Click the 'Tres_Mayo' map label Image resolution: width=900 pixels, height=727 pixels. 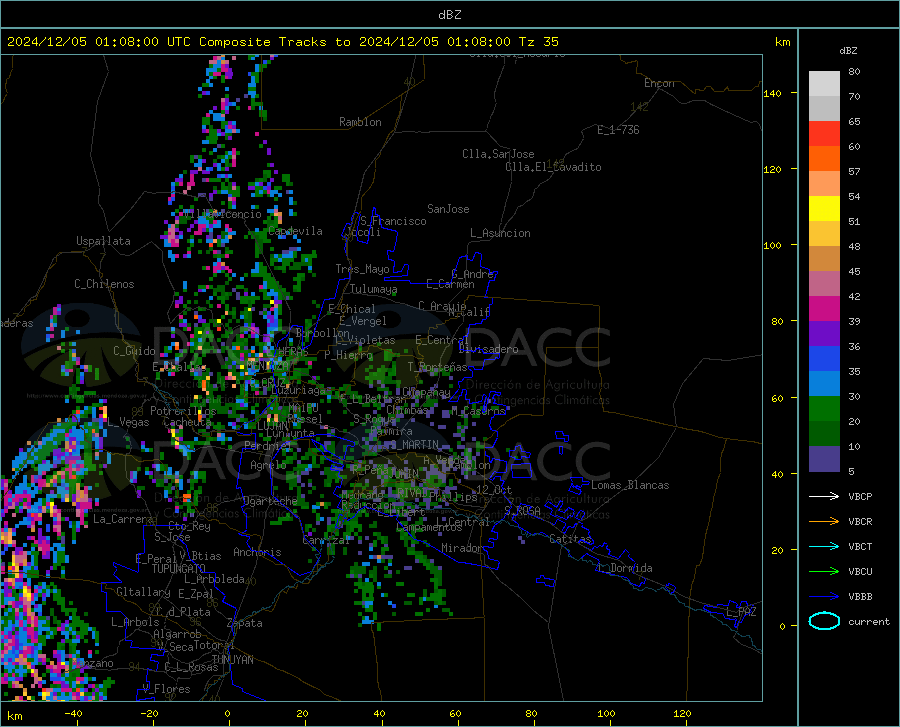pos(362,269)
